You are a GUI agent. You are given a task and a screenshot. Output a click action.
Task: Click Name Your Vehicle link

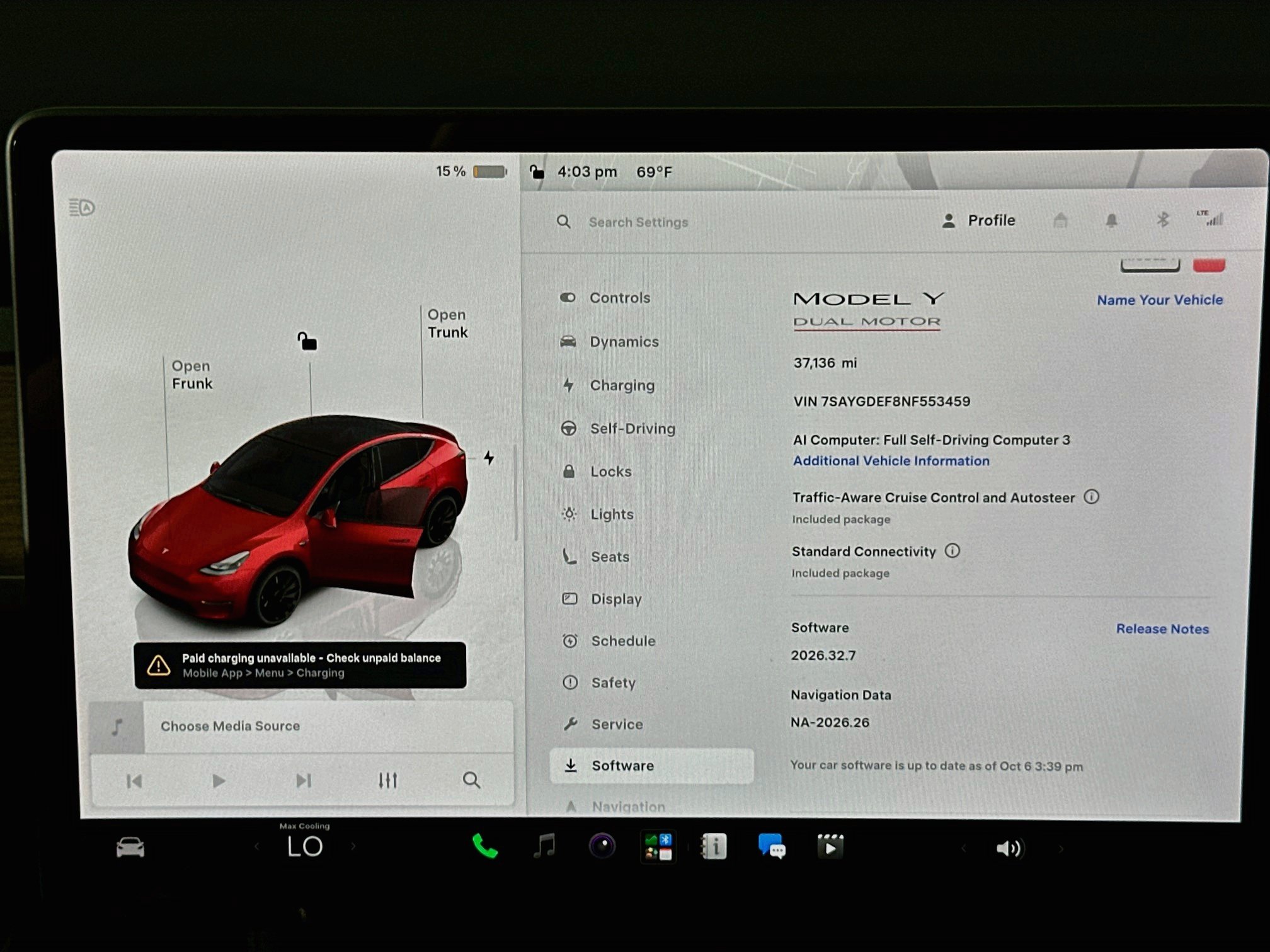pos(1160,300)
